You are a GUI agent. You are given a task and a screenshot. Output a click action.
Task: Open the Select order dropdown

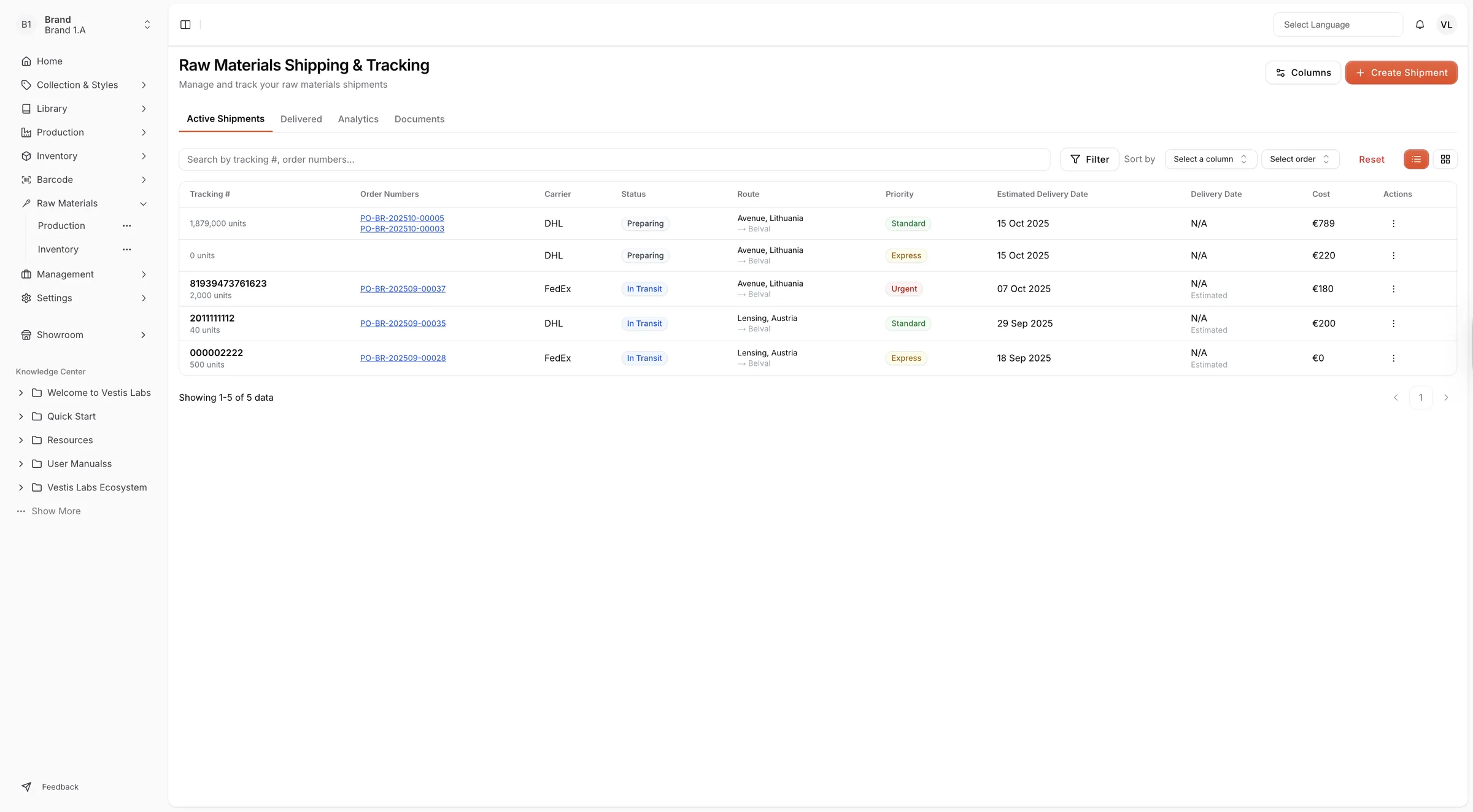(x=1300, y=159)
